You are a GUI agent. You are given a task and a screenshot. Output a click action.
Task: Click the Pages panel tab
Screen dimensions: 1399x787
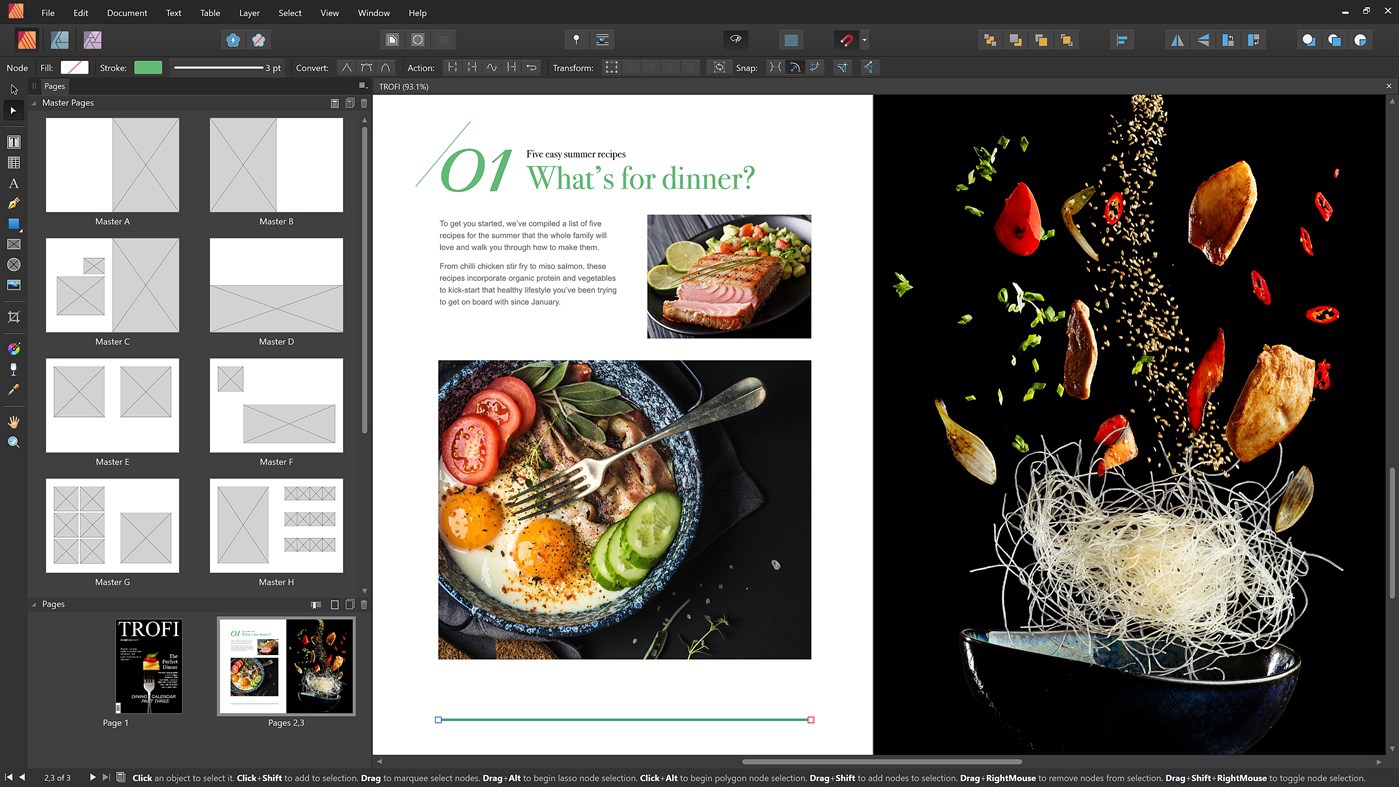point(54,87)
